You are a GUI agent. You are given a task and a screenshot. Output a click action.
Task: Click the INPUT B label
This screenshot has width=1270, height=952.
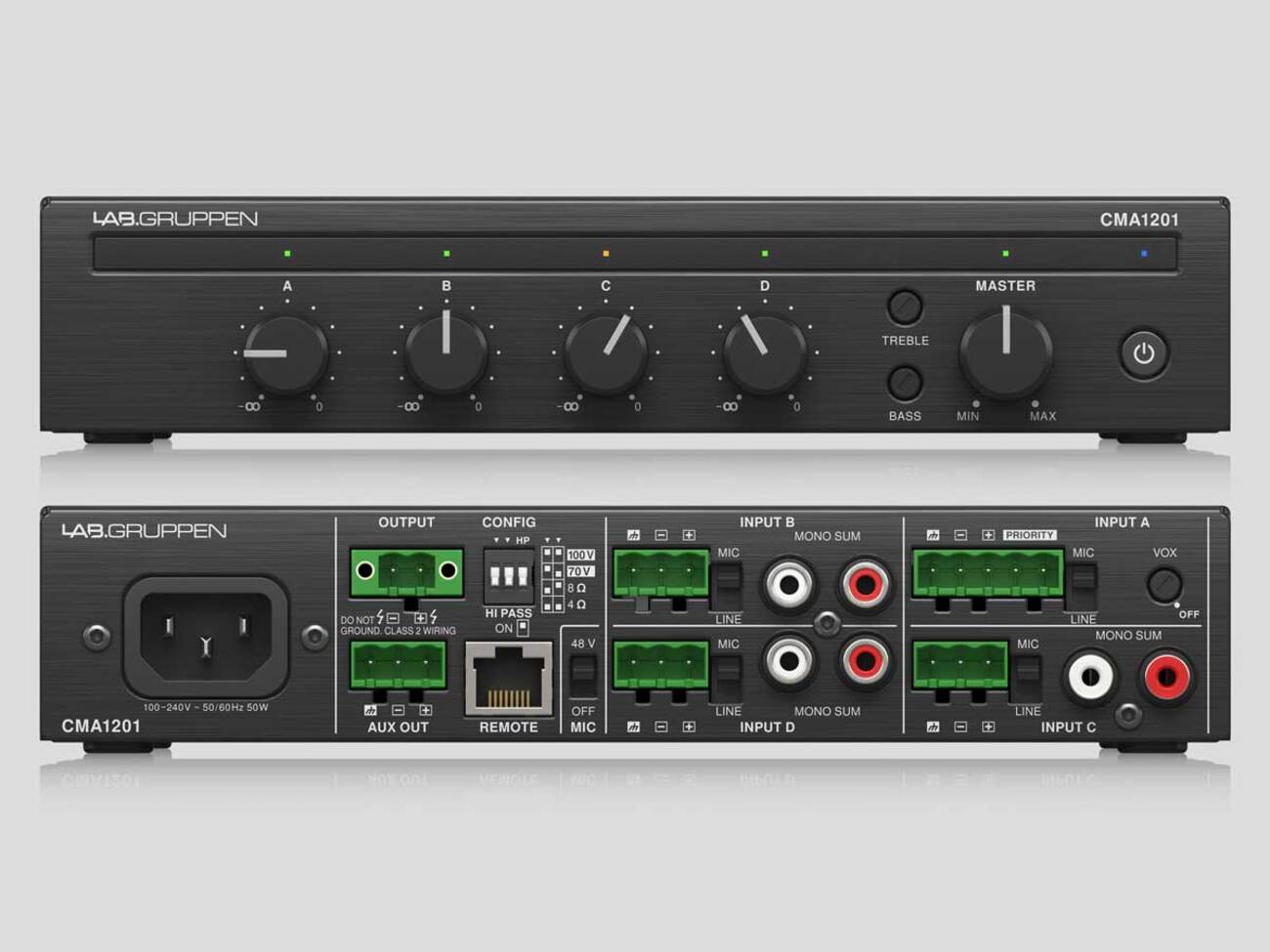tap(767, 522)
